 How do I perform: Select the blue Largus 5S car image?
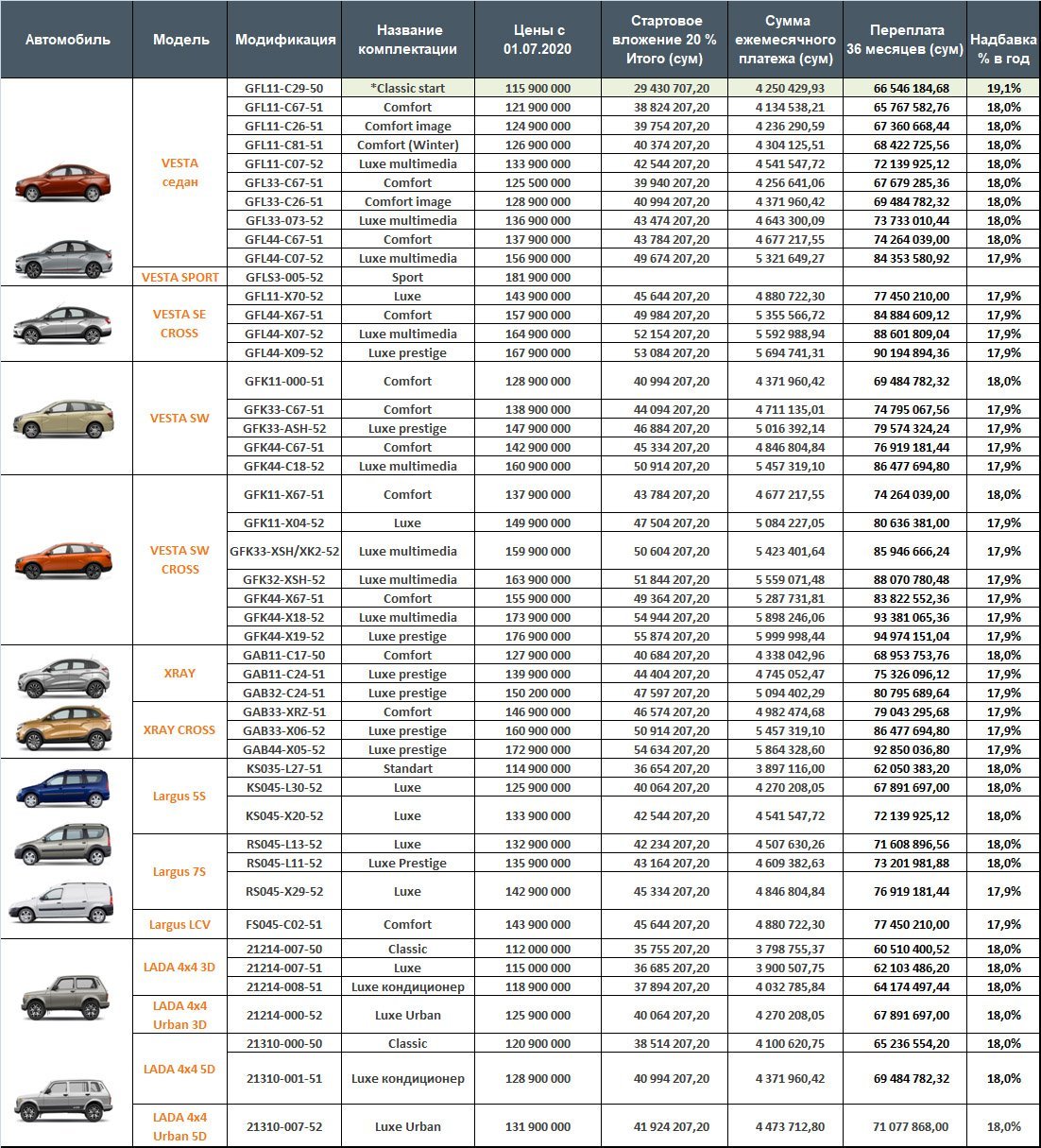point(63,788)
